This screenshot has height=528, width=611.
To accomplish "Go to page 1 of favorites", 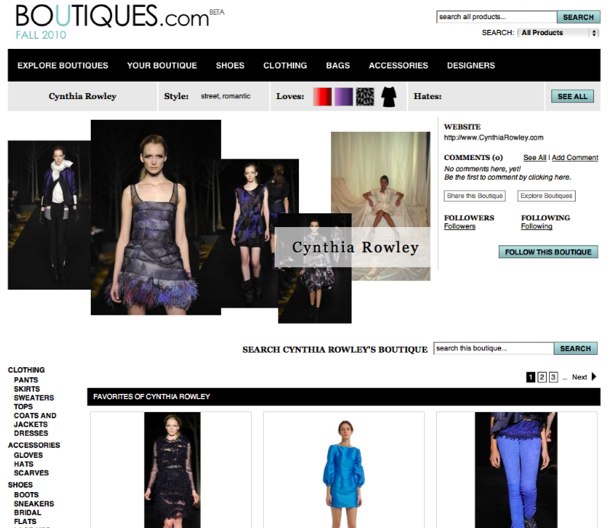I will point(530,377).
